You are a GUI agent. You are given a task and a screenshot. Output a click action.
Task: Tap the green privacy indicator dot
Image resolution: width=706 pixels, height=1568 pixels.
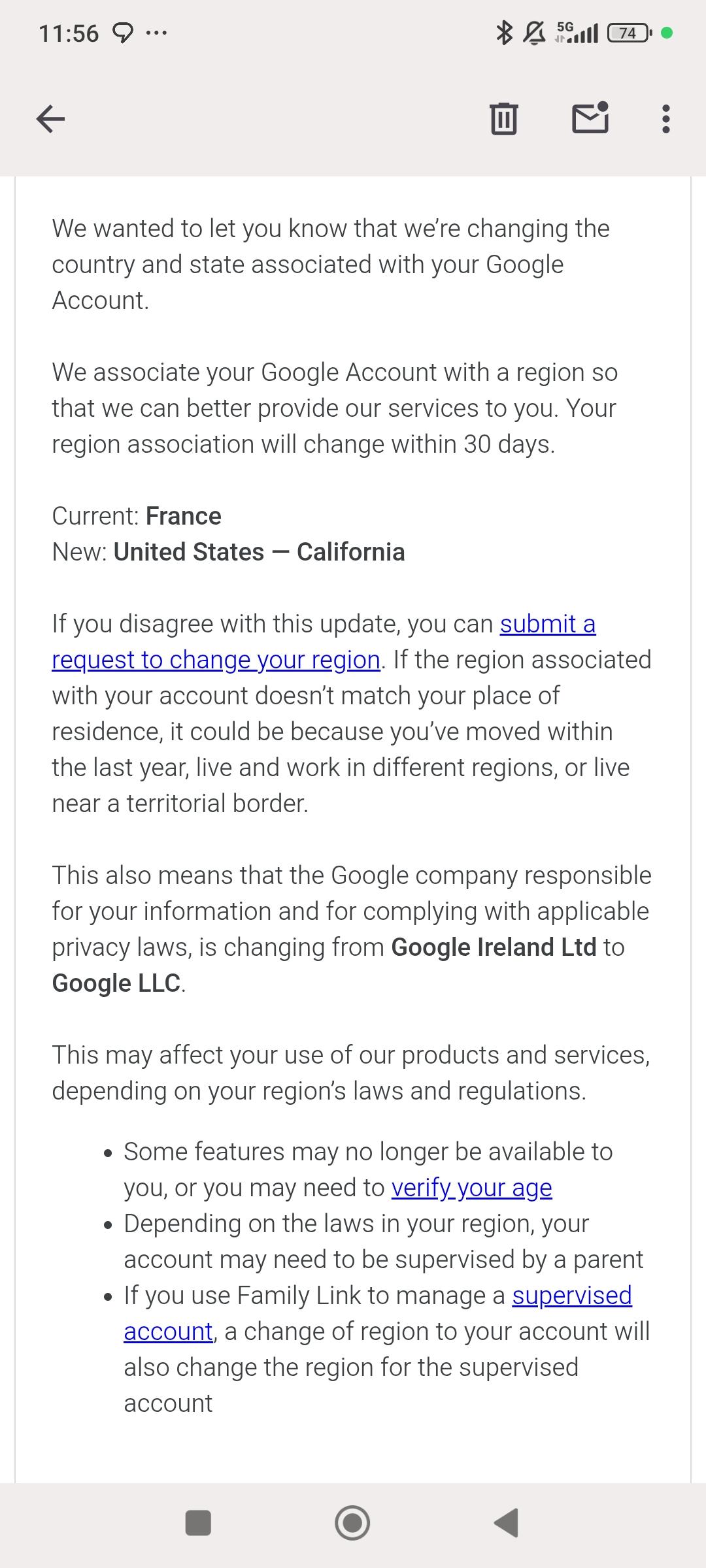click(667, 33)
